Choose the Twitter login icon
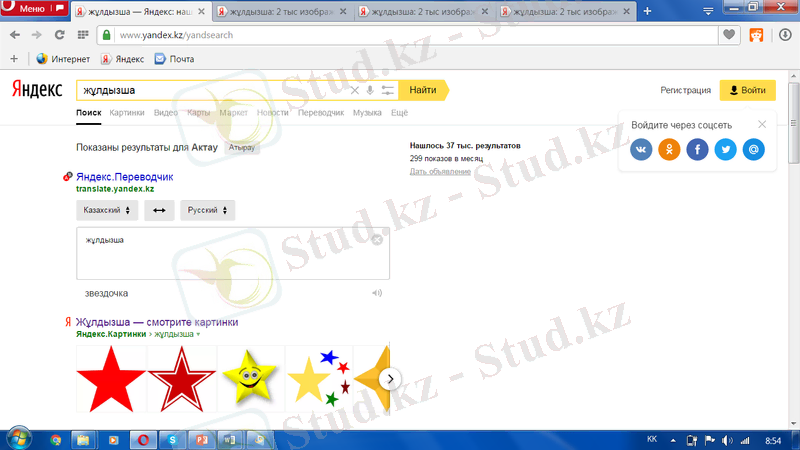This screenshot has height=450, width=800. pos(726,149)
